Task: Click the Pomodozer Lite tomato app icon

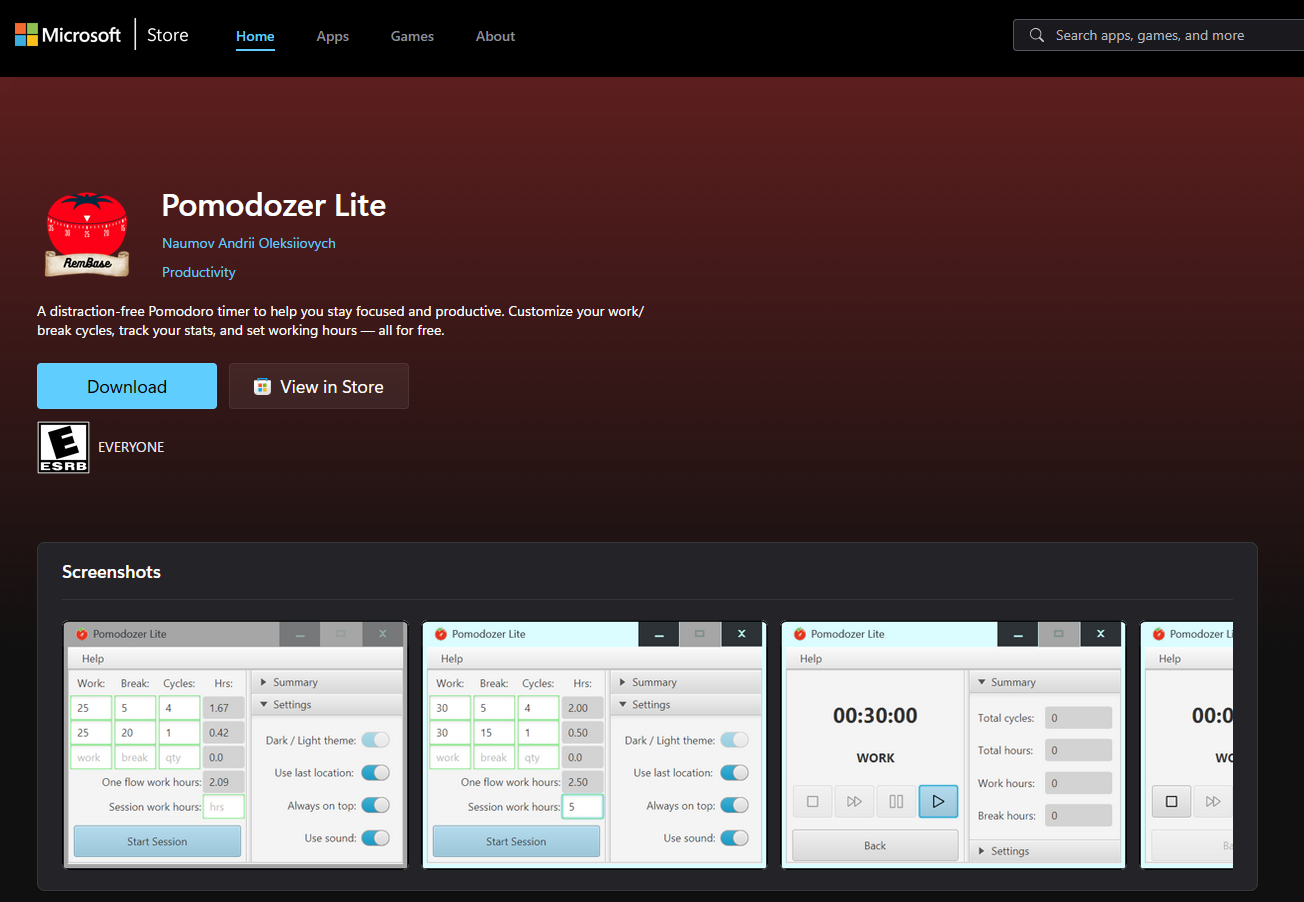Action: point(87,234)
